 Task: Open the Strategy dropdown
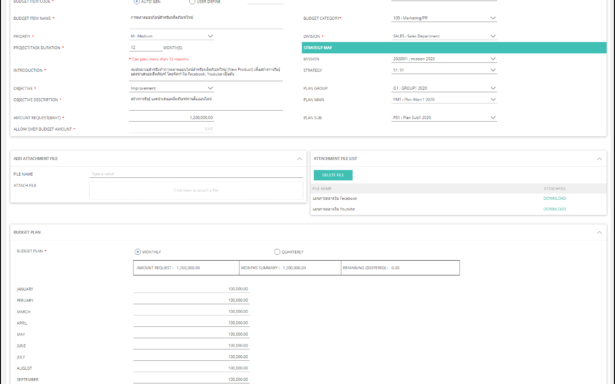pyautogui.click(x=444, y=70)
